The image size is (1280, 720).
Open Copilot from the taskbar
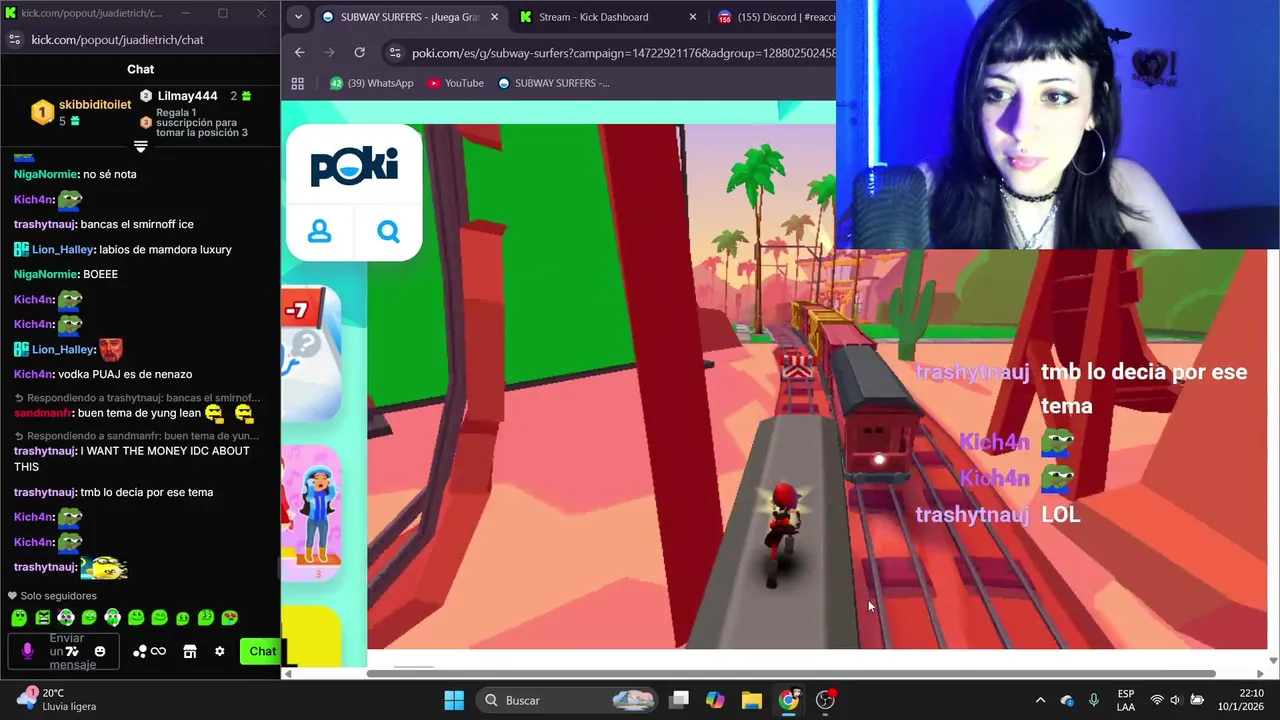(715, 700)
